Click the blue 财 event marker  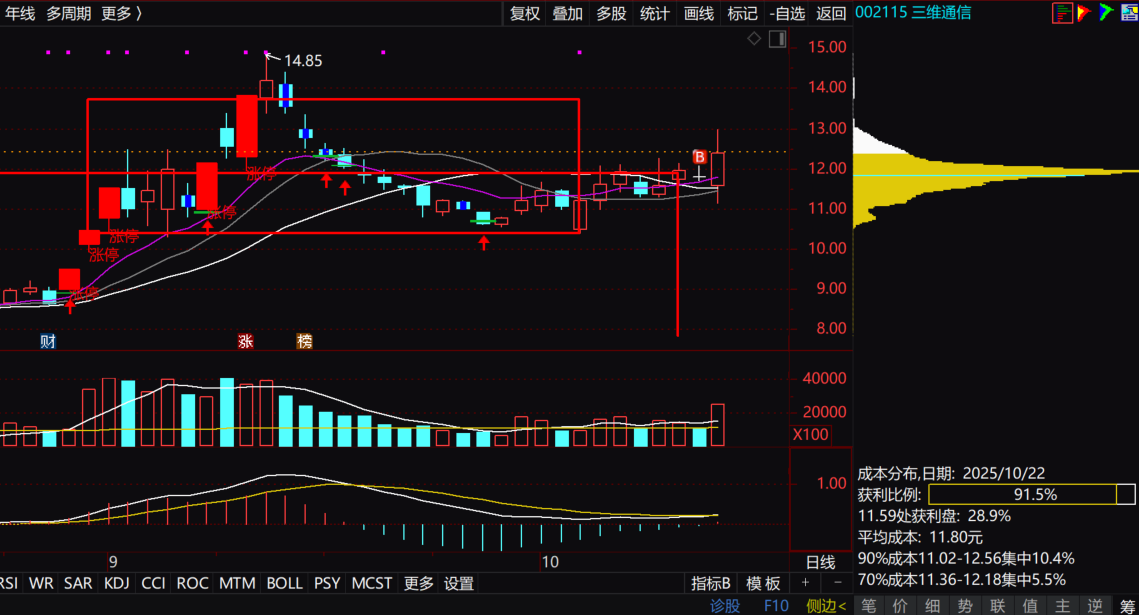[48, 341]
